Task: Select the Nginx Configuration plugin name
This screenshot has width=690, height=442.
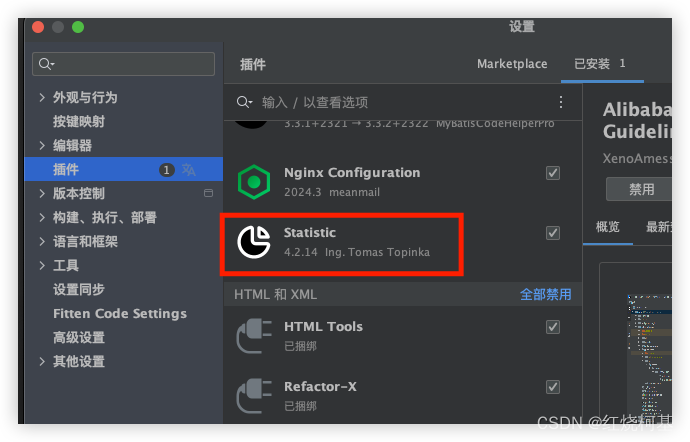Action: 352,173
